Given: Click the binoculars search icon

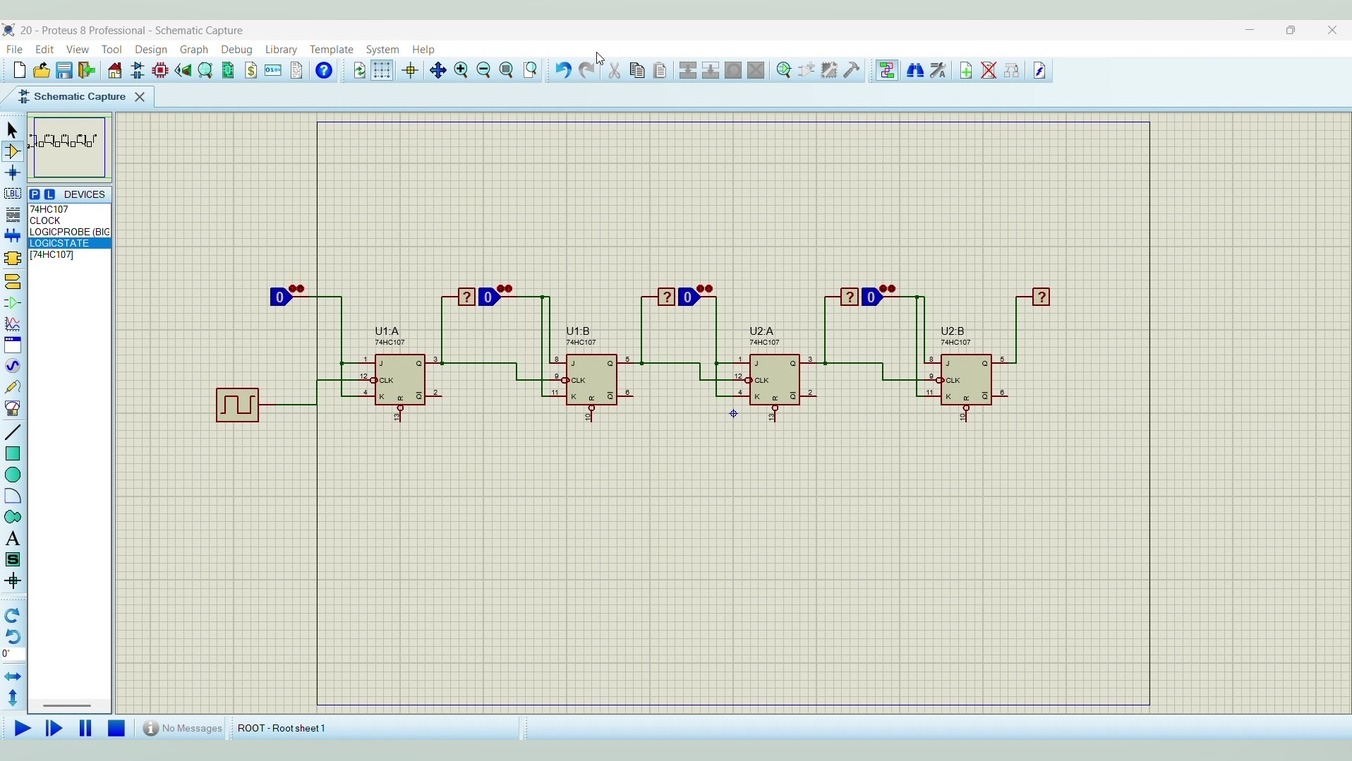Looking at the screenshot, I should 915,70.
